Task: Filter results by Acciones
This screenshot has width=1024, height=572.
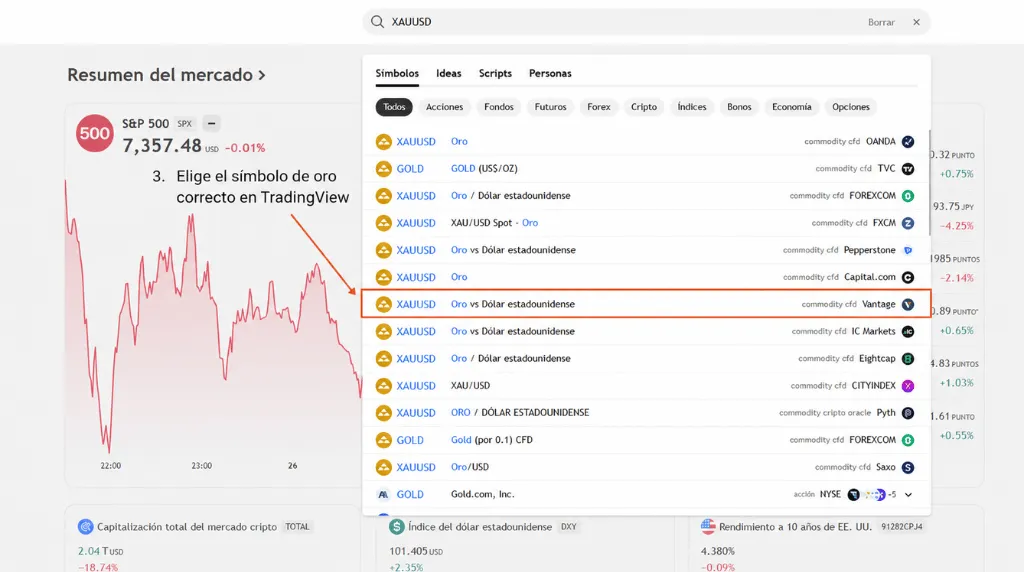Action: (444, 106)
